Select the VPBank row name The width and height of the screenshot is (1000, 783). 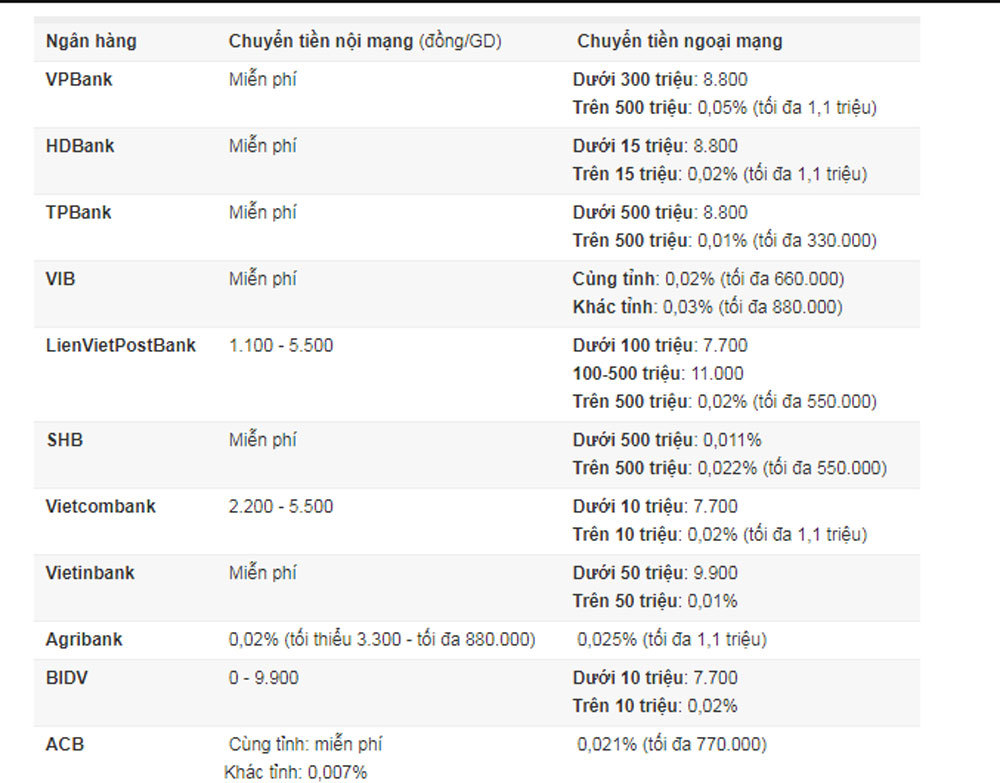click(x=79, y=80)
